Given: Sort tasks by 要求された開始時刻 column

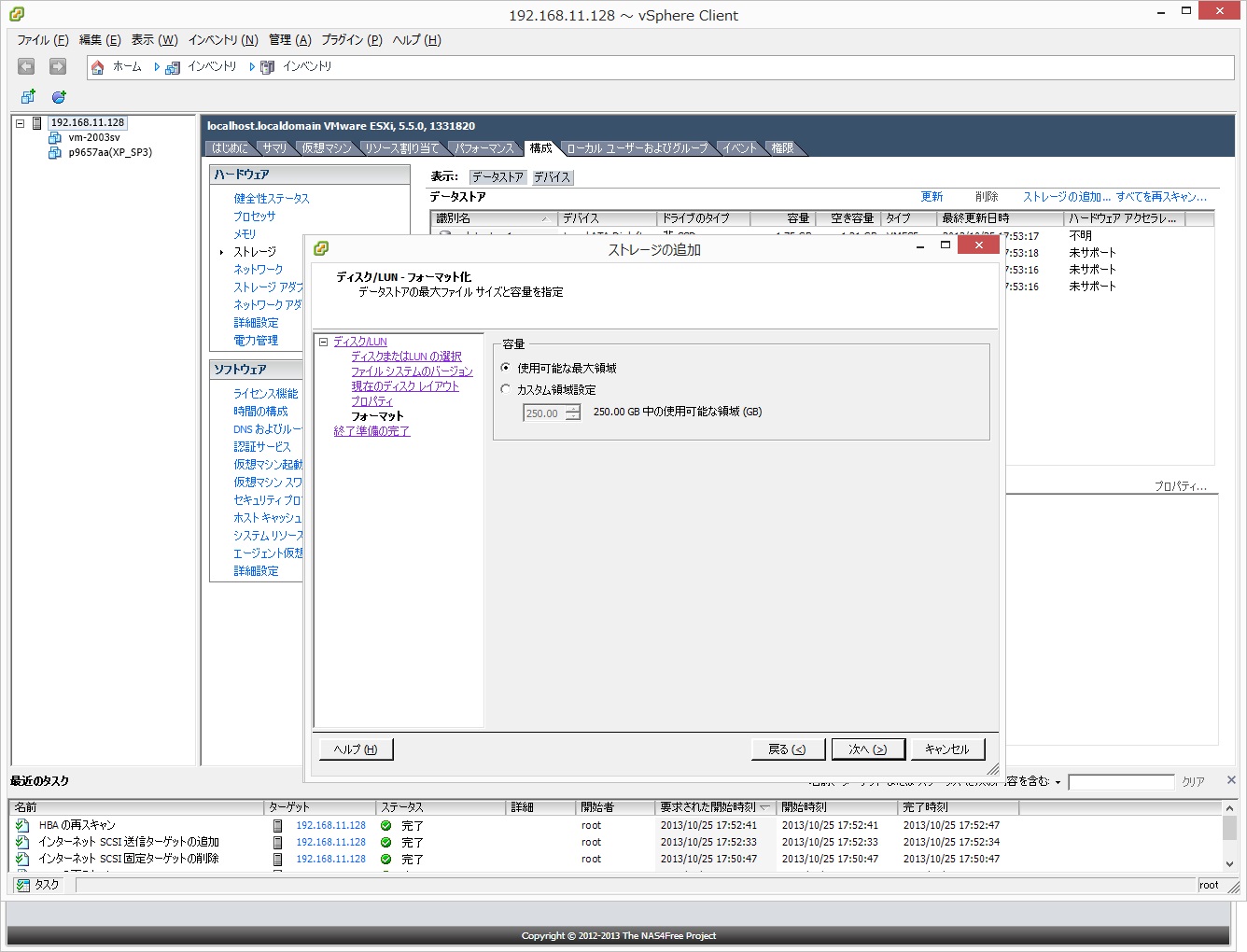Looking at the screenshot, I should click(715, 807).
